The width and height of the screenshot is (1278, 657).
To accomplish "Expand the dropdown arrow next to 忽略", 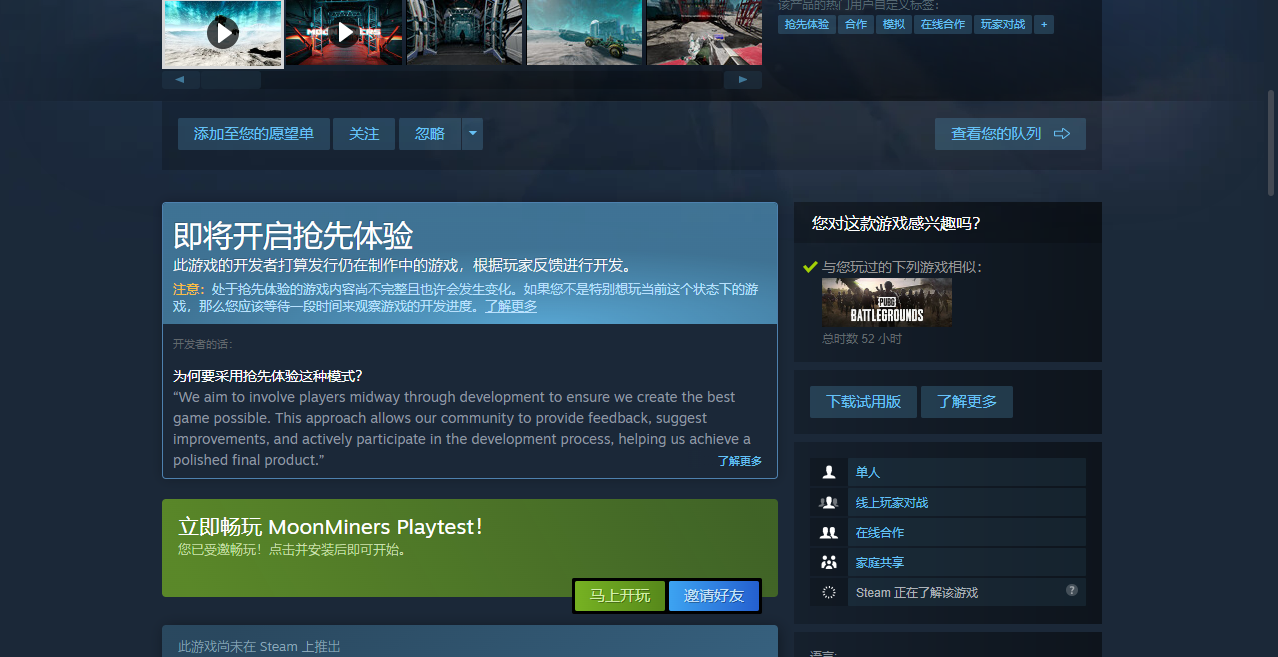I will coord(472,134).
